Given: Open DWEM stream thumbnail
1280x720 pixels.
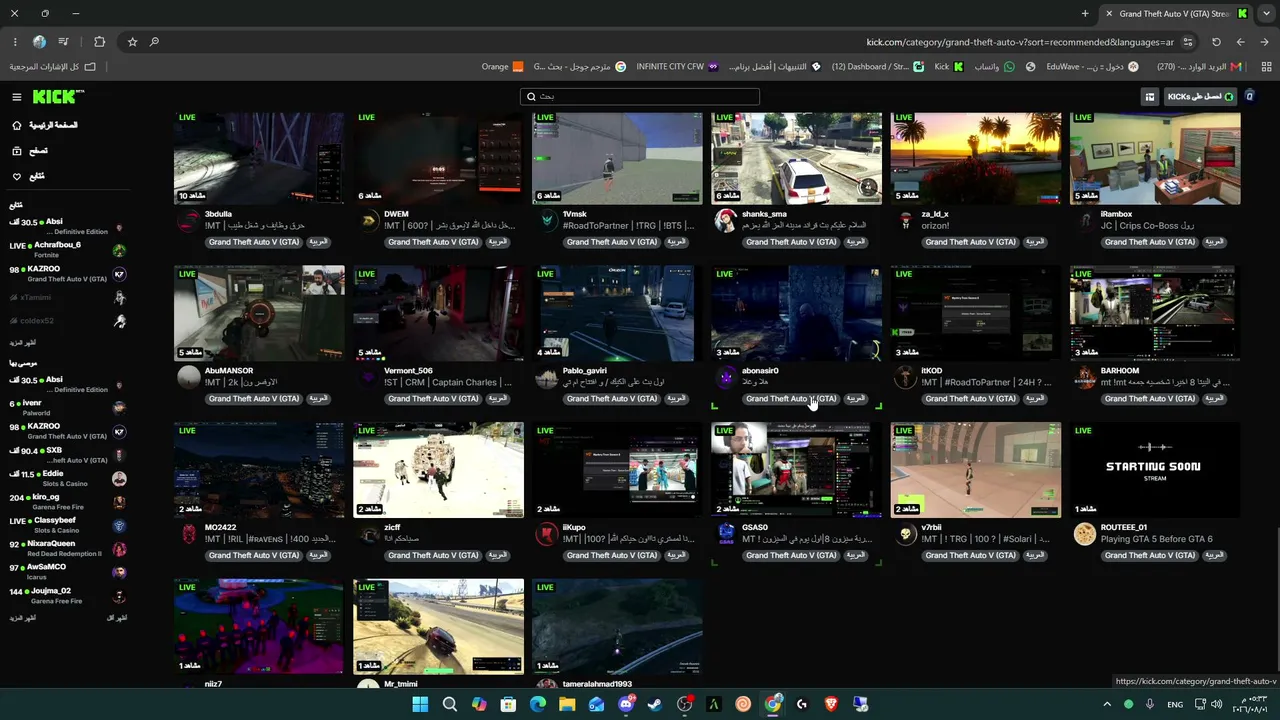Looking at the screenshot, I should (438, 158).
